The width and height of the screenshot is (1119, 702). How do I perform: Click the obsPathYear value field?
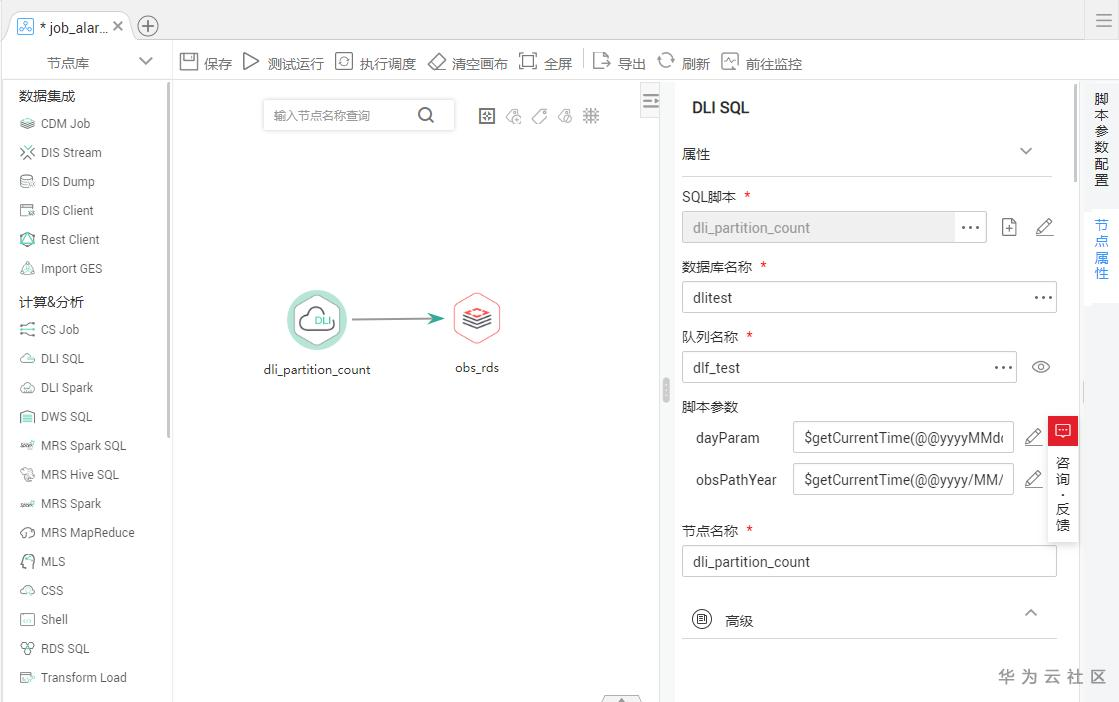903,479
